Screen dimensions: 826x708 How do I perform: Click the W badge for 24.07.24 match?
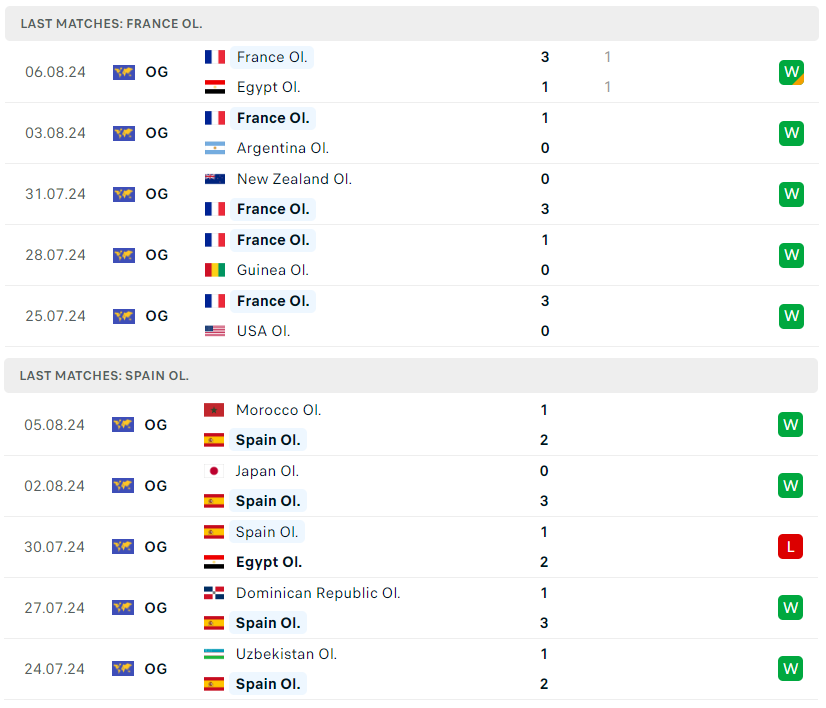click(x=791, y=668)
